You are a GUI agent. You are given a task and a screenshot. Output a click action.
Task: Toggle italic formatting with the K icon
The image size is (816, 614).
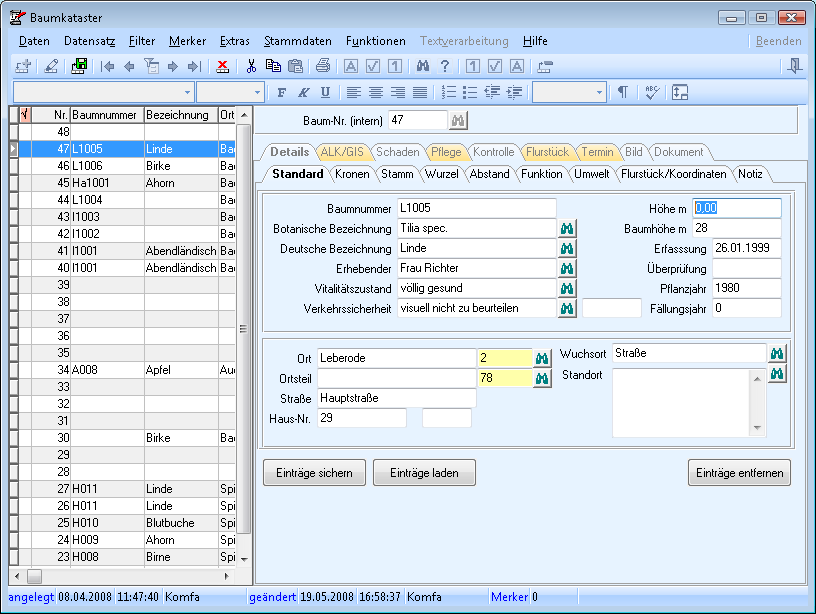click(x=303, y=93)
